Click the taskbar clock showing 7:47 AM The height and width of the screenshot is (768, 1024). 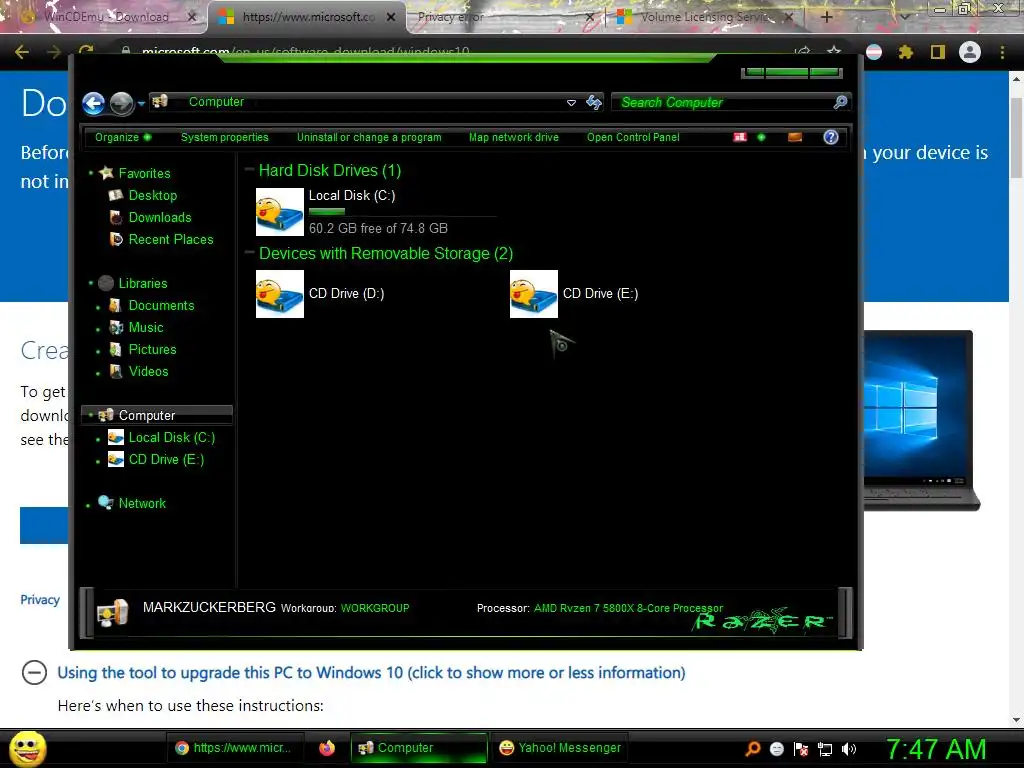[935, 749]
